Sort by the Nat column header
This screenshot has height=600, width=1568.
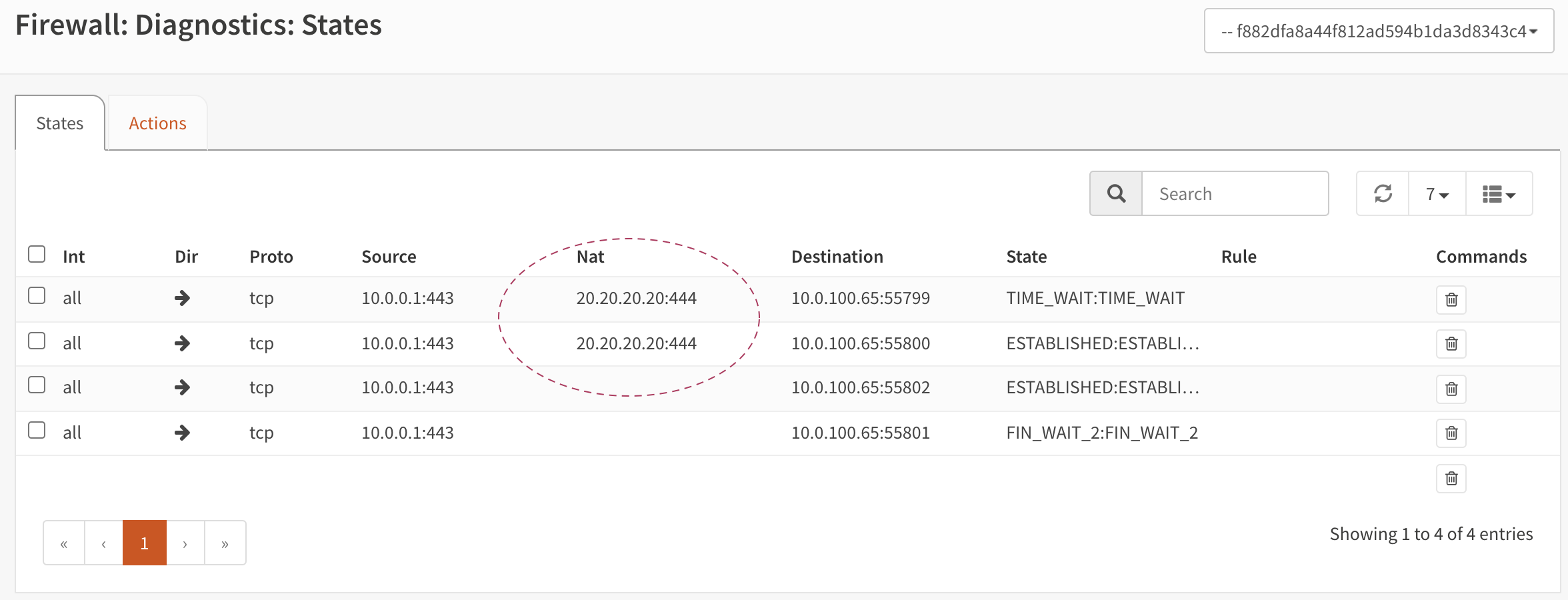[x=590, y=257]
